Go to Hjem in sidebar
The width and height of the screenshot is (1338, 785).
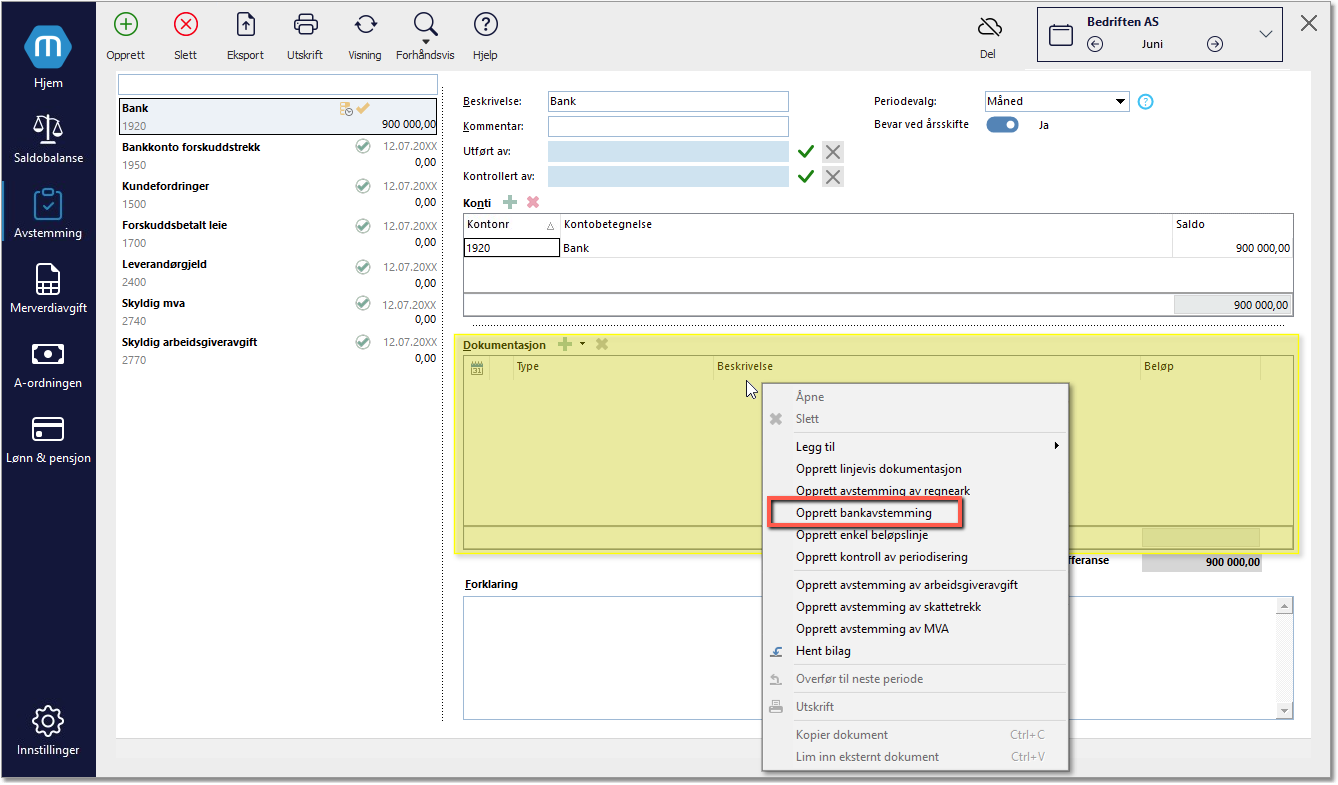pos(48,58)
